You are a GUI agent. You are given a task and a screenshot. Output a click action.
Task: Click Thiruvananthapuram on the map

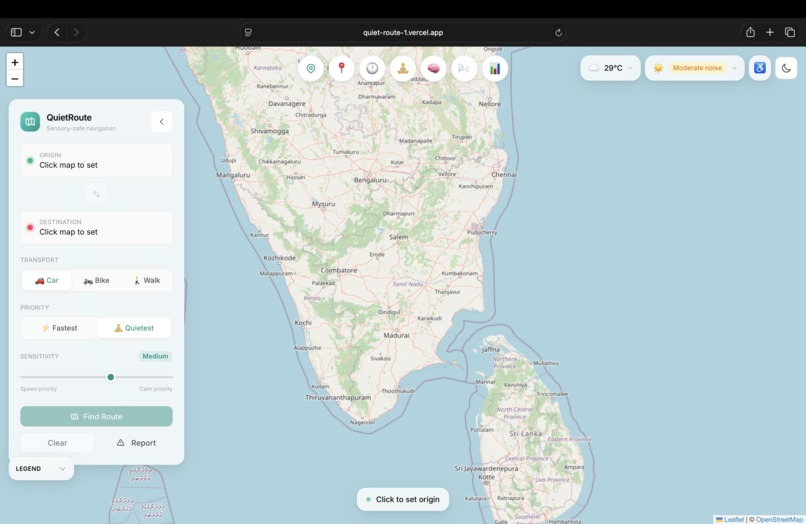click(338, 397)
